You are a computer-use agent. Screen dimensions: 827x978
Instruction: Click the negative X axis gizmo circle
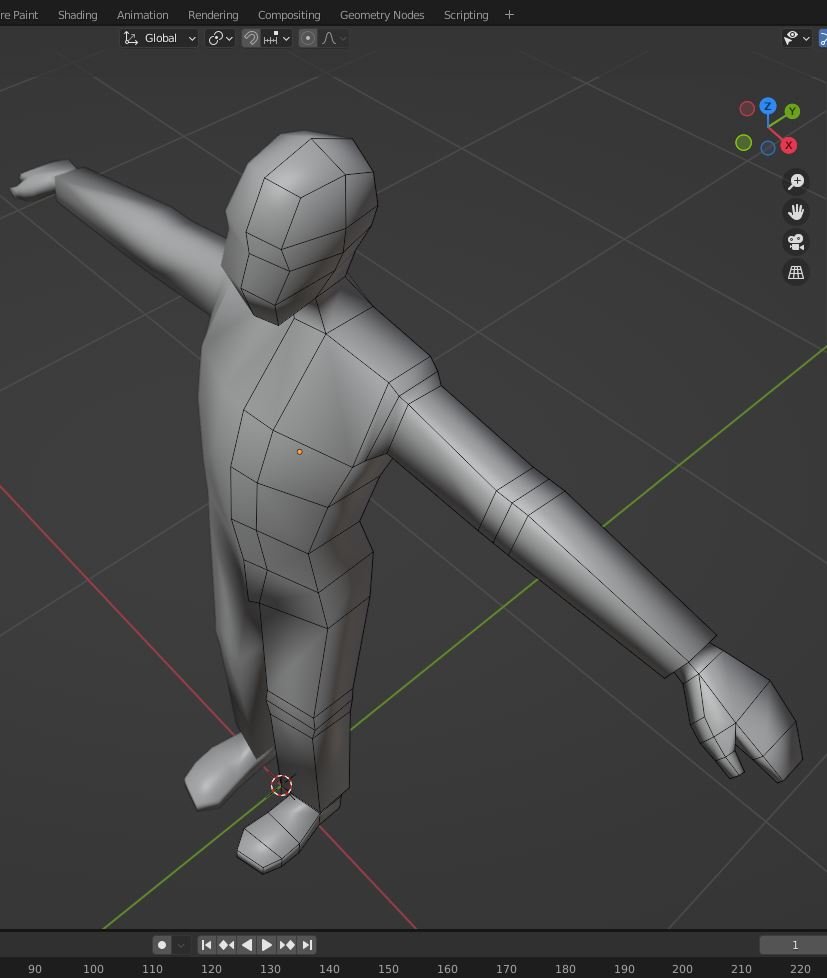(747, 109)
